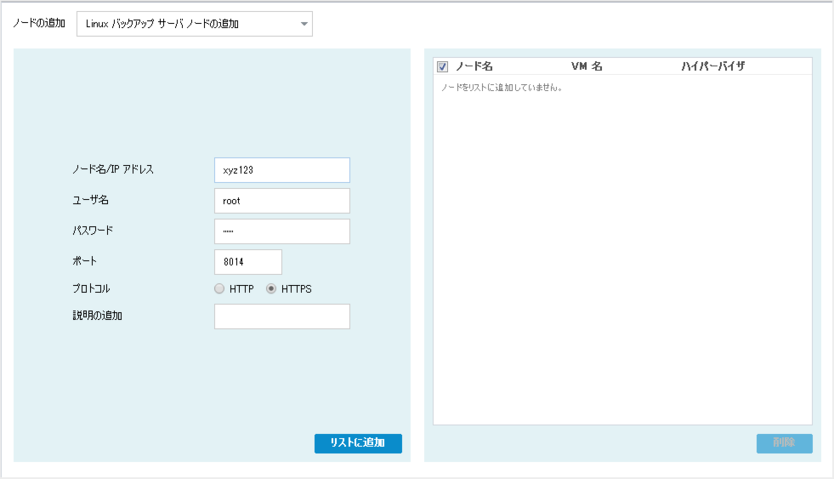Select the HTTPS protocol radio button
Viewport: 834px width, 479px height.
[271, 289]
